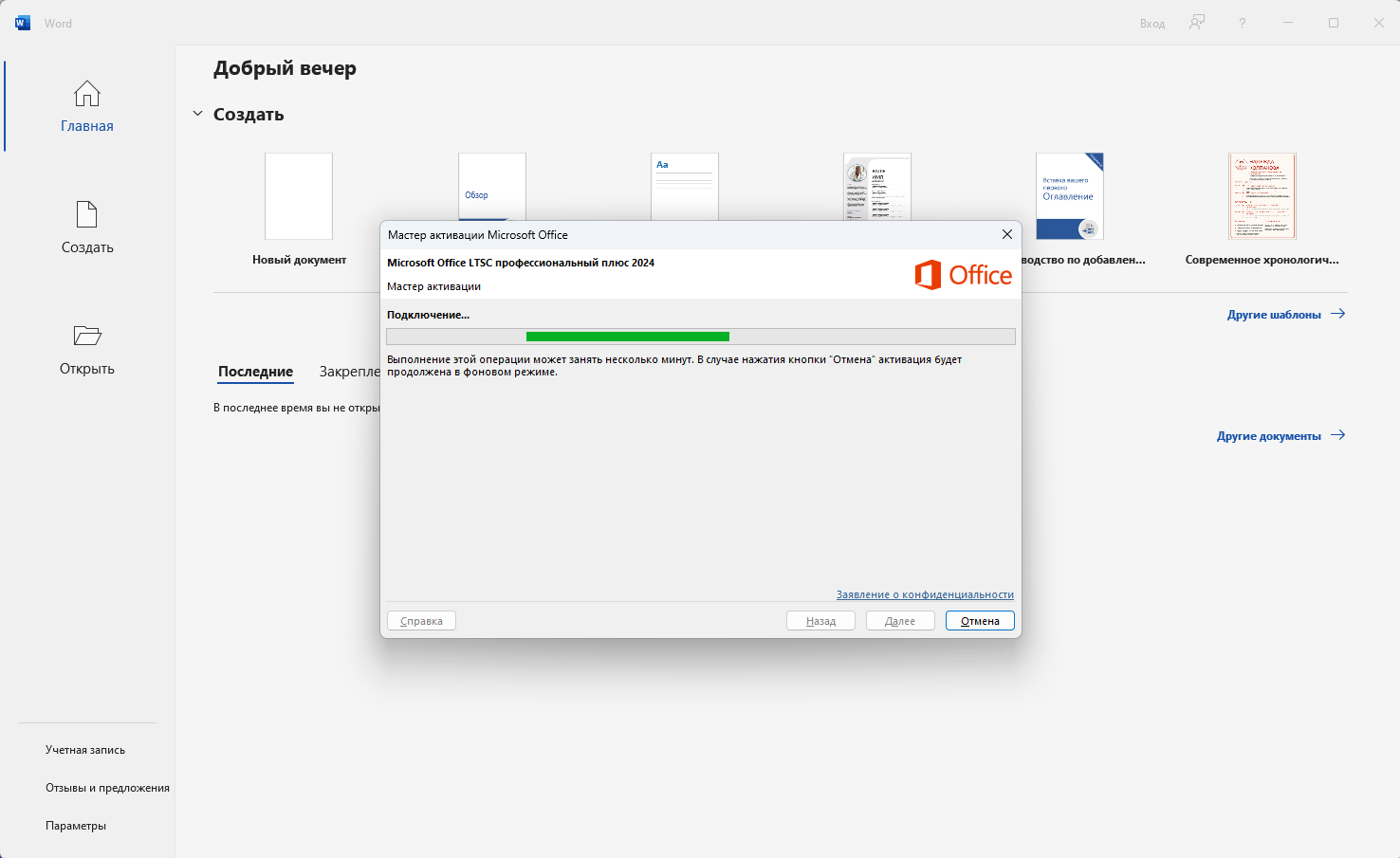The width and height of the screenshot is (1400, 858).
Task: Click the question mark help icon
Action: pos(1242,23)
